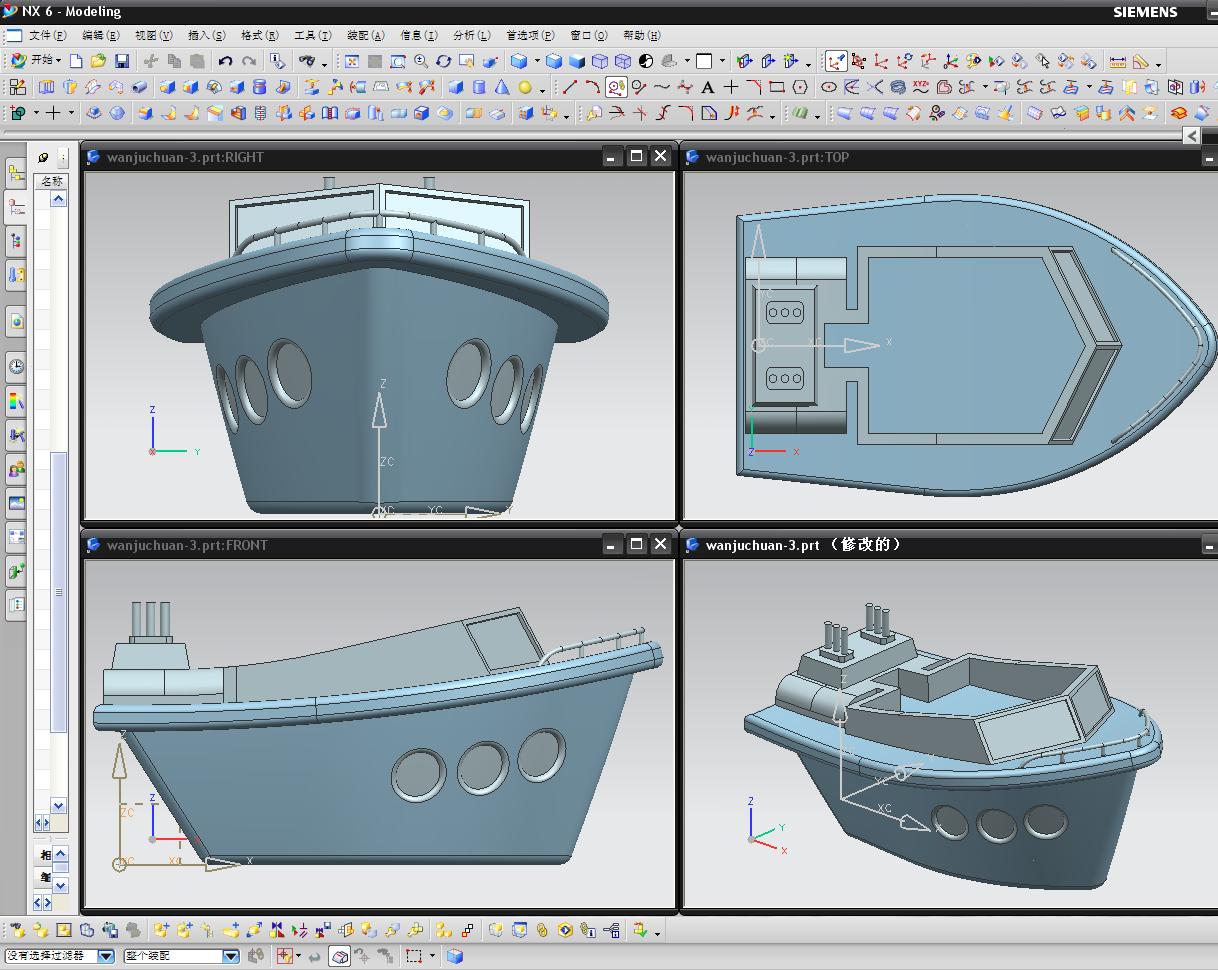Expand the selection rectangle dropdown arrow
Viewport: 1218px width, 970px height.
pos(432,956)
